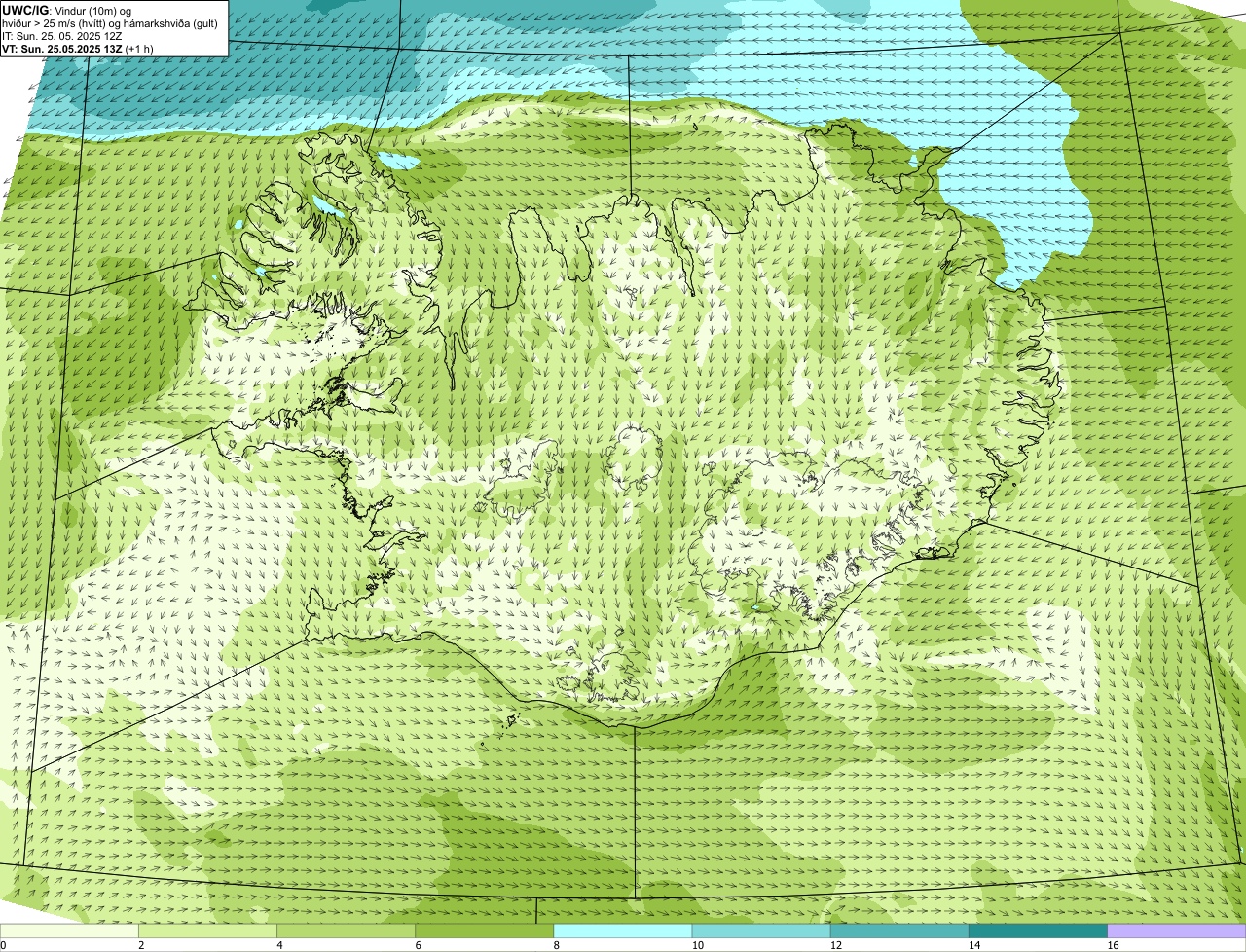This screenshot has height=952, width=1246.
Task: Click the light cyan 8–10 m/s legend swatch
Action: coord(623,932)
